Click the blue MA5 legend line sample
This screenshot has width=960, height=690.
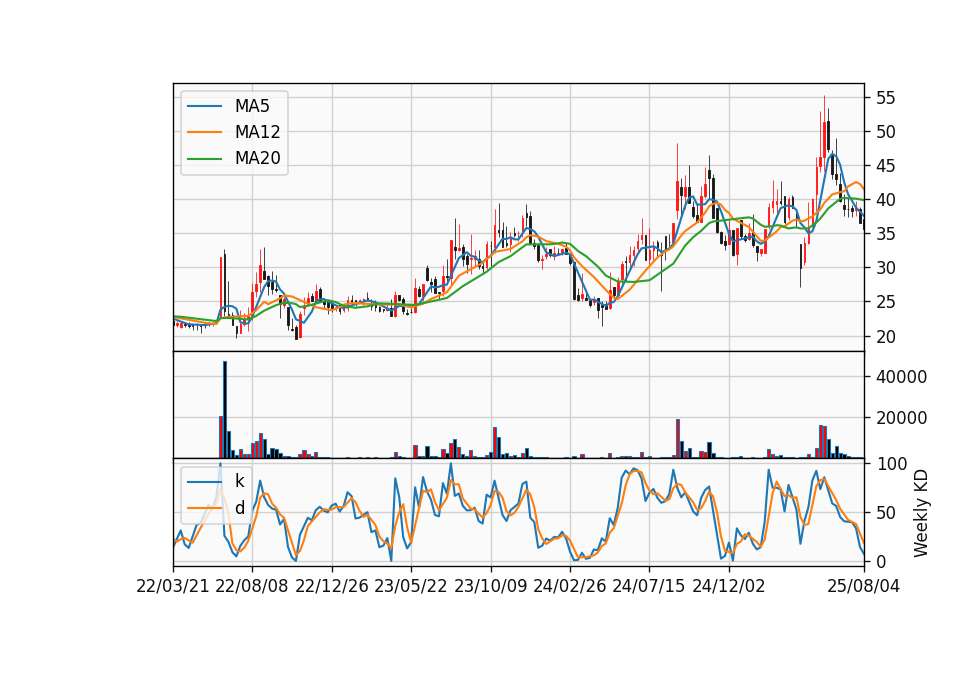pyautogui.click(x=204, y=107)
